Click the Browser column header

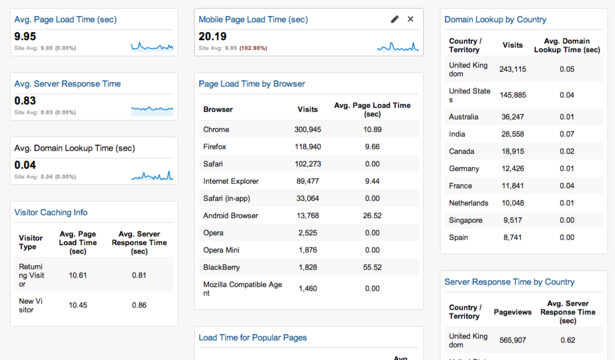pyautogui.click(x=218, y=109)
